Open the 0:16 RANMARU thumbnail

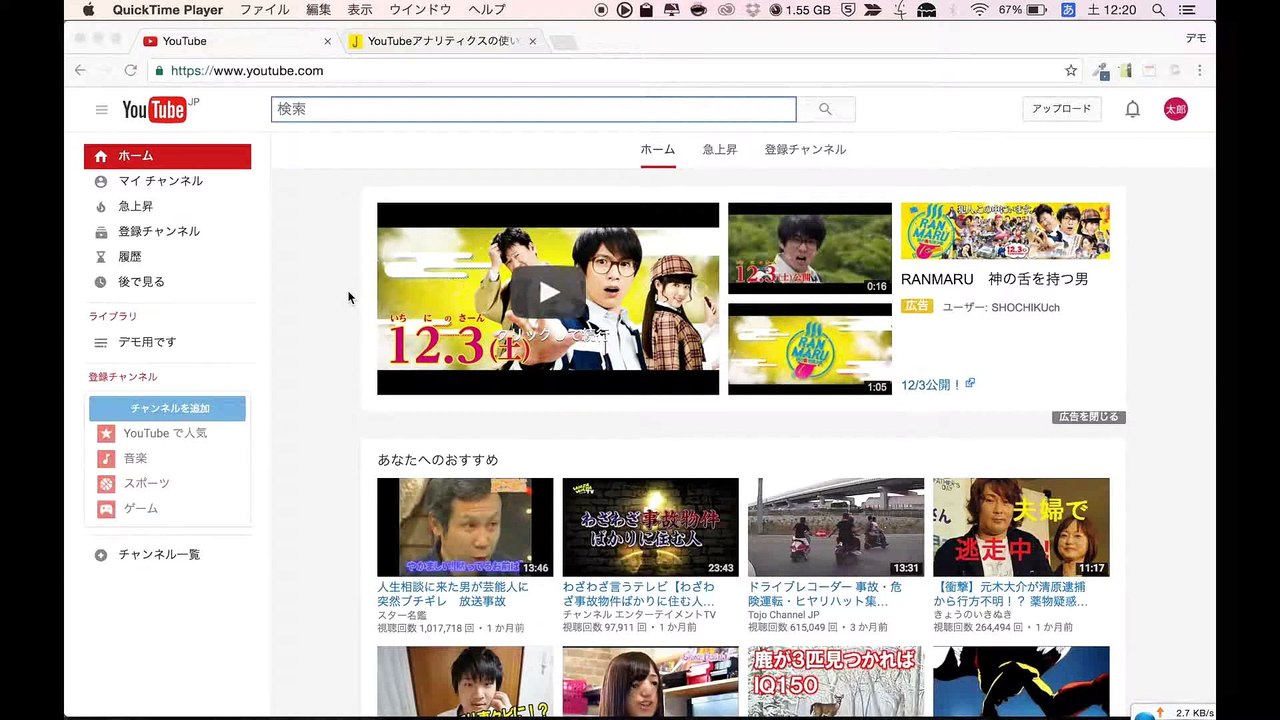click(810, 248)
